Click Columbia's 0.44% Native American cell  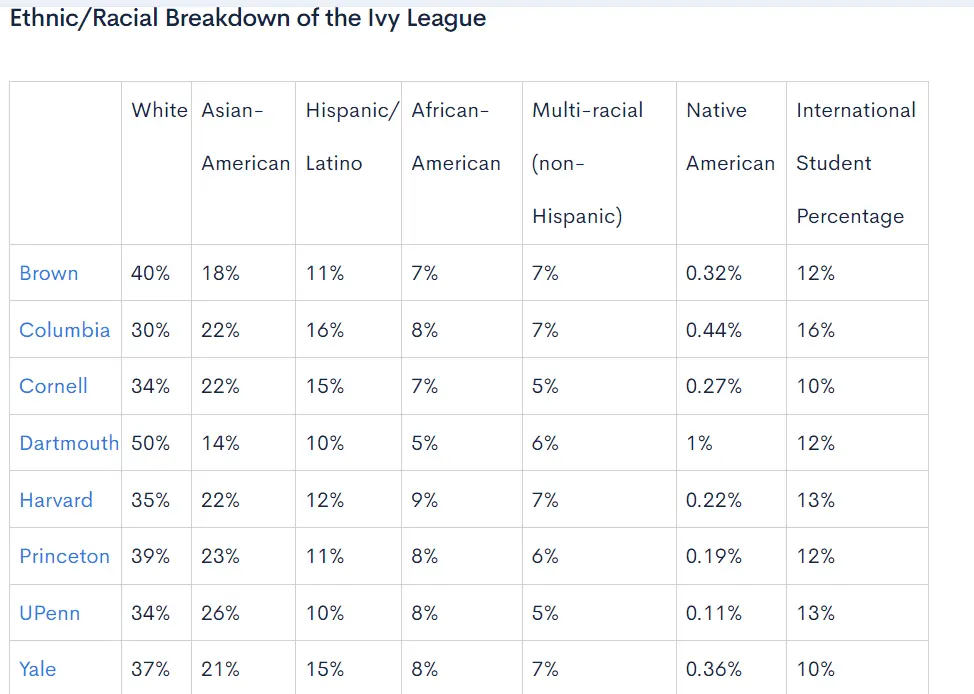714,330
